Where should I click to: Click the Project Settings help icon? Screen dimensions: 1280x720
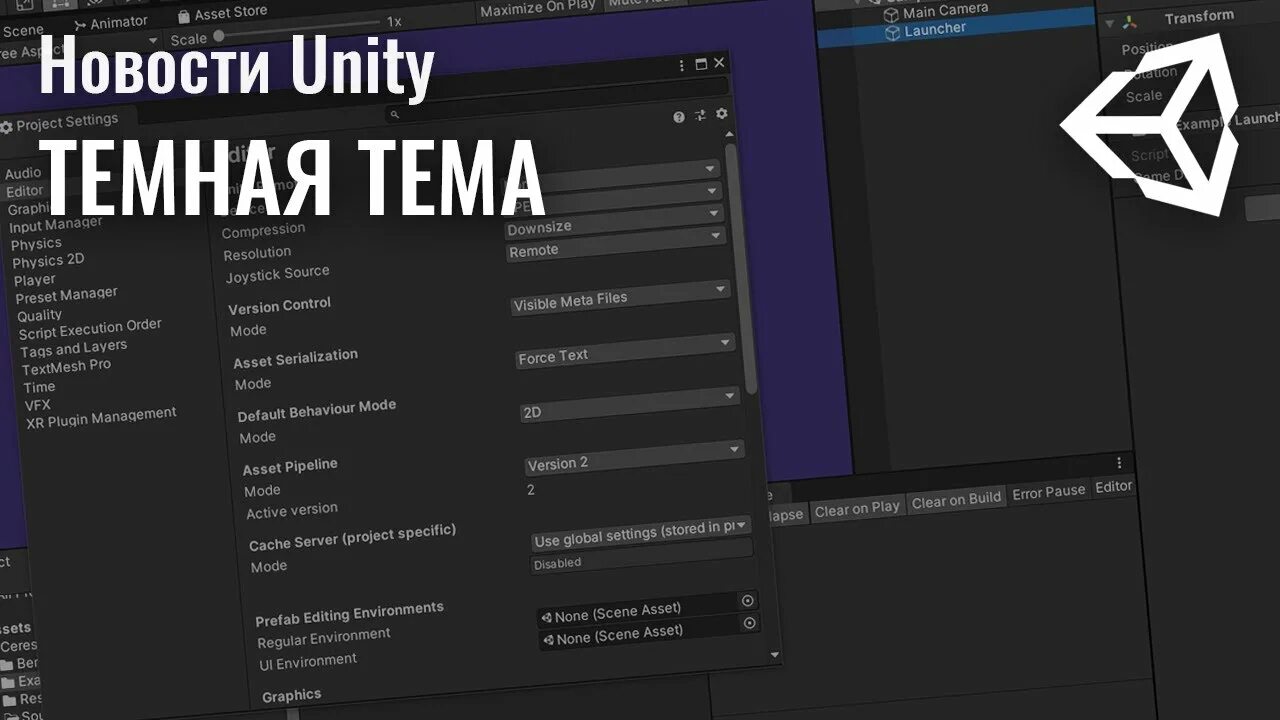click(679, 117)
